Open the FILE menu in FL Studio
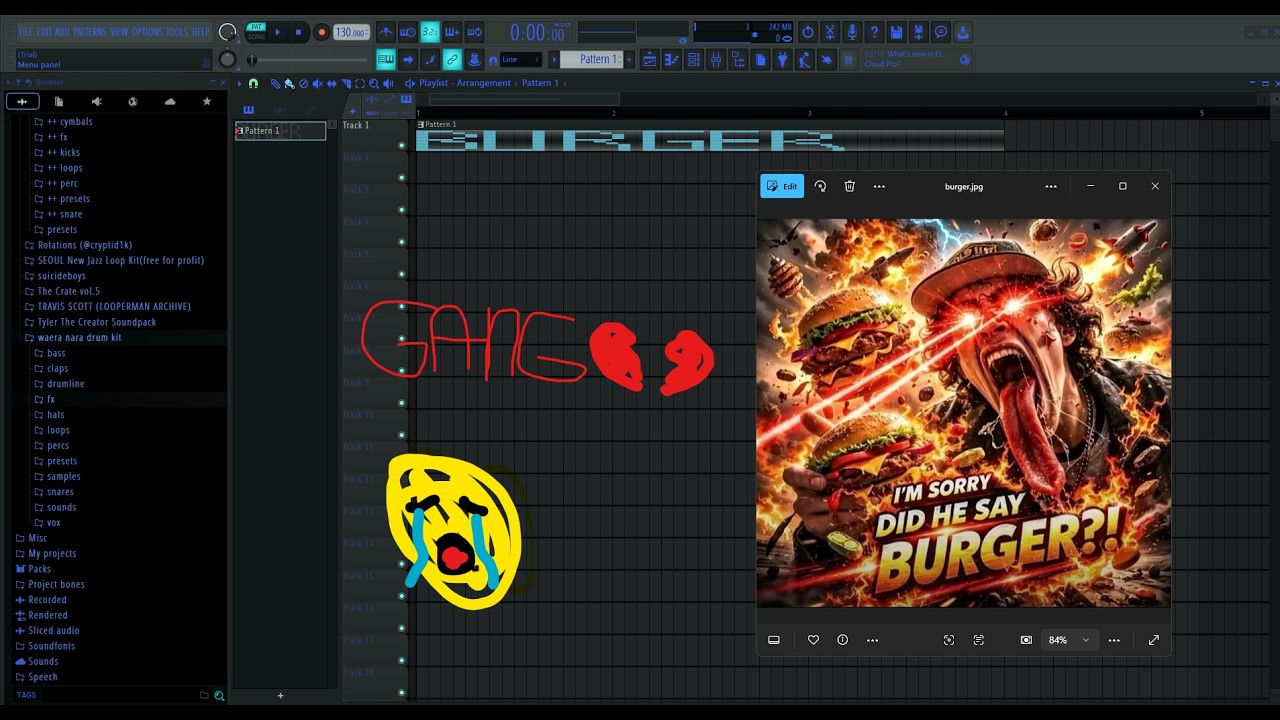 pyautogui.click(x=25, y=32)
